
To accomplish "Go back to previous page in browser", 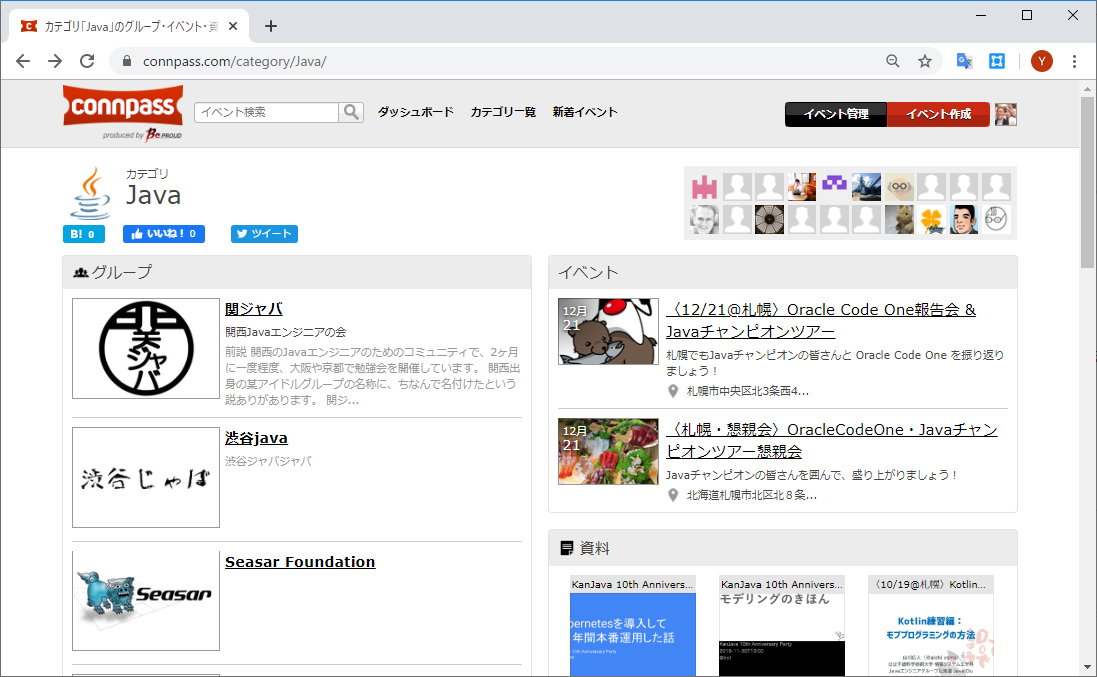I will (23, 61).
